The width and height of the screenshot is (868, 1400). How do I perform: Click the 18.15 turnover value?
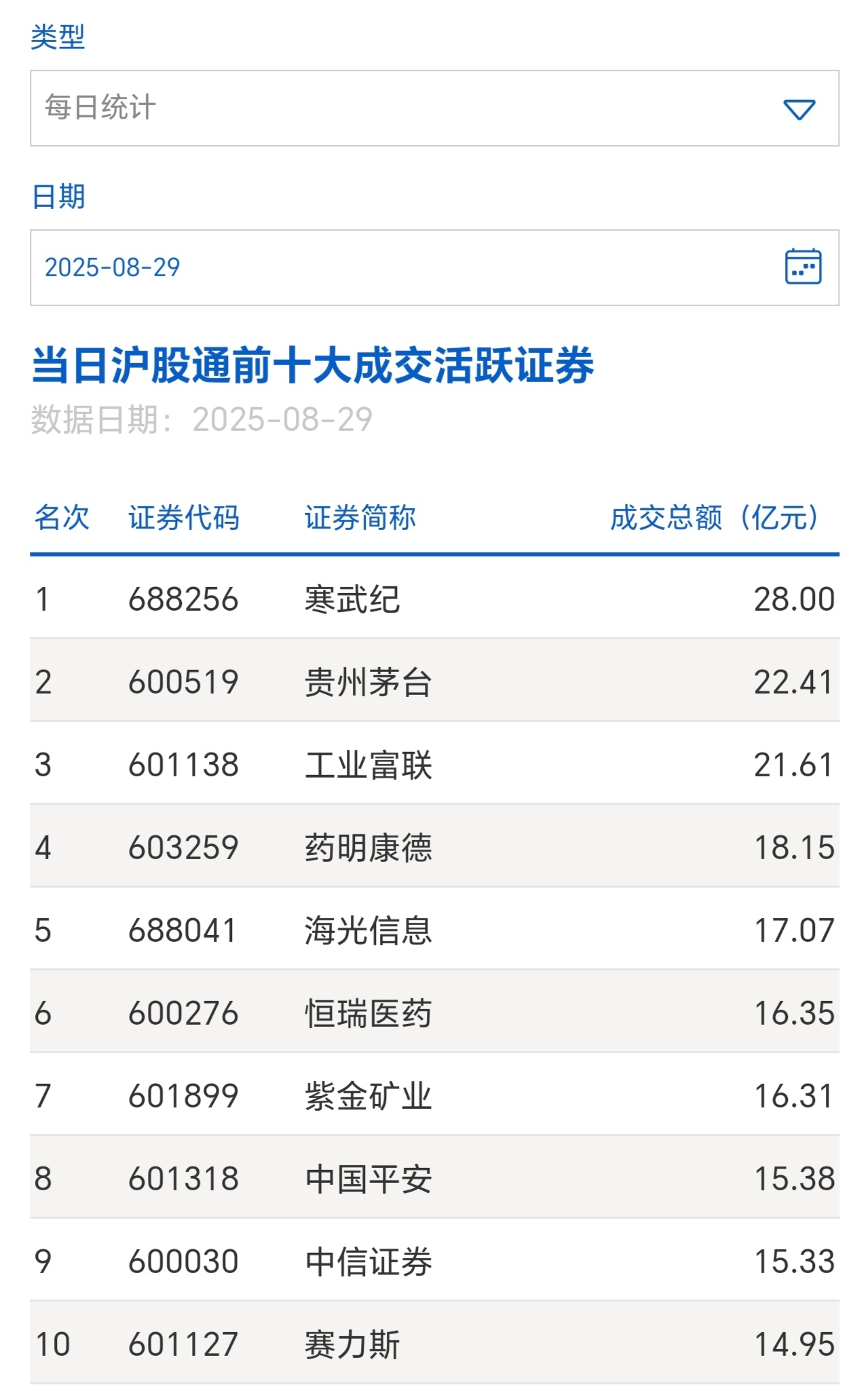click(x=794, y=848)
